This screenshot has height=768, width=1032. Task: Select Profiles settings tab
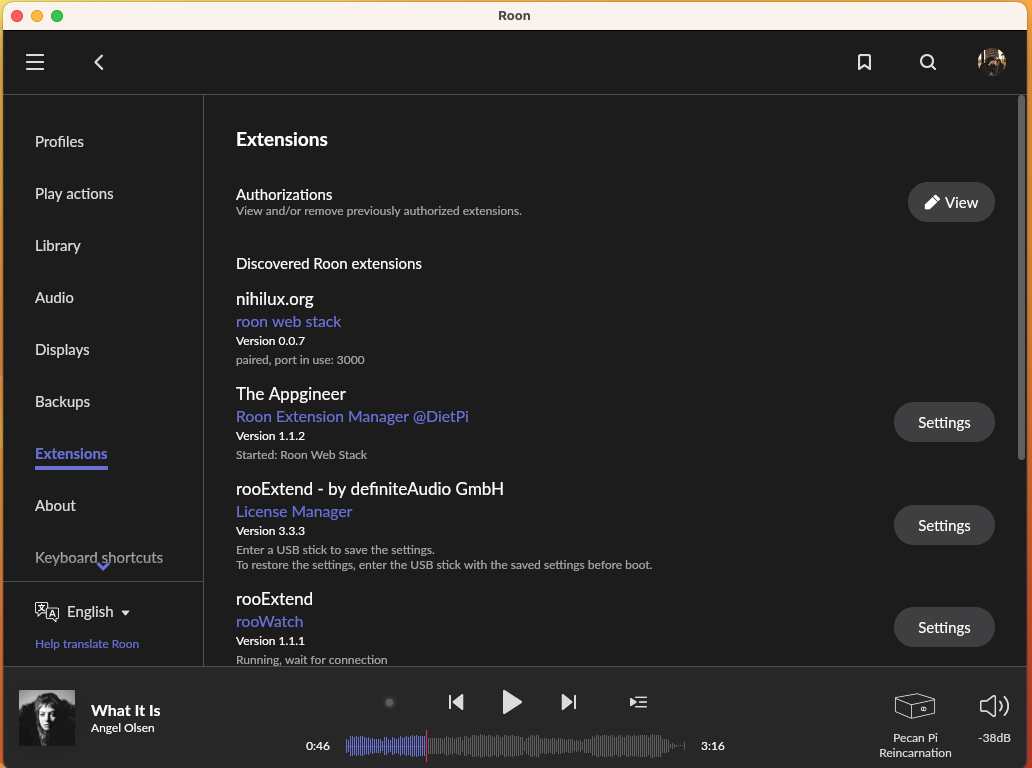[x=59, y=141]
